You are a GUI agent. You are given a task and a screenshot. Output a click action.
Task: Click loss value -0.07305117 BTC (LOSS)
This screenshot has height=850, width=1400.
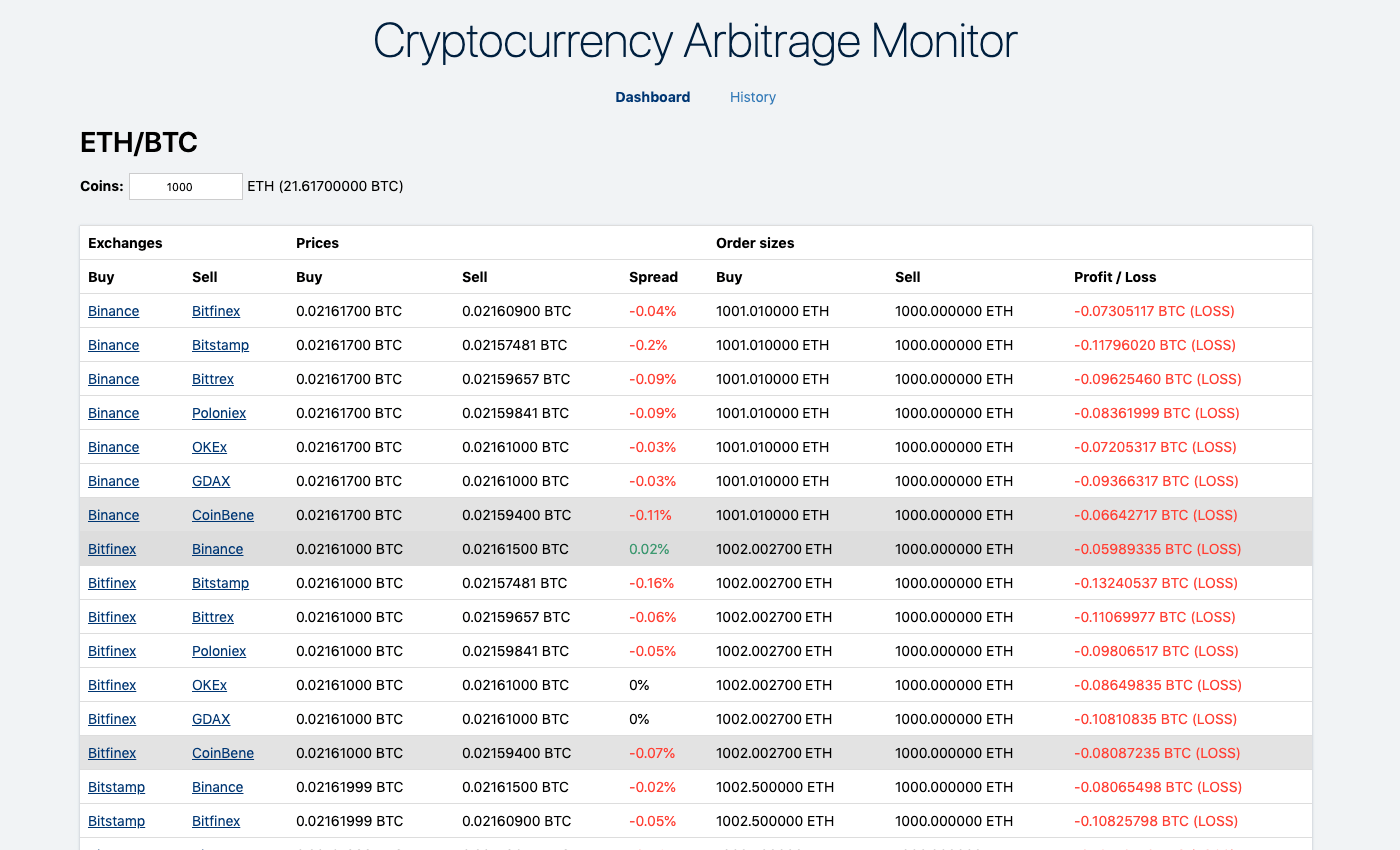(x=1154, y=311)
